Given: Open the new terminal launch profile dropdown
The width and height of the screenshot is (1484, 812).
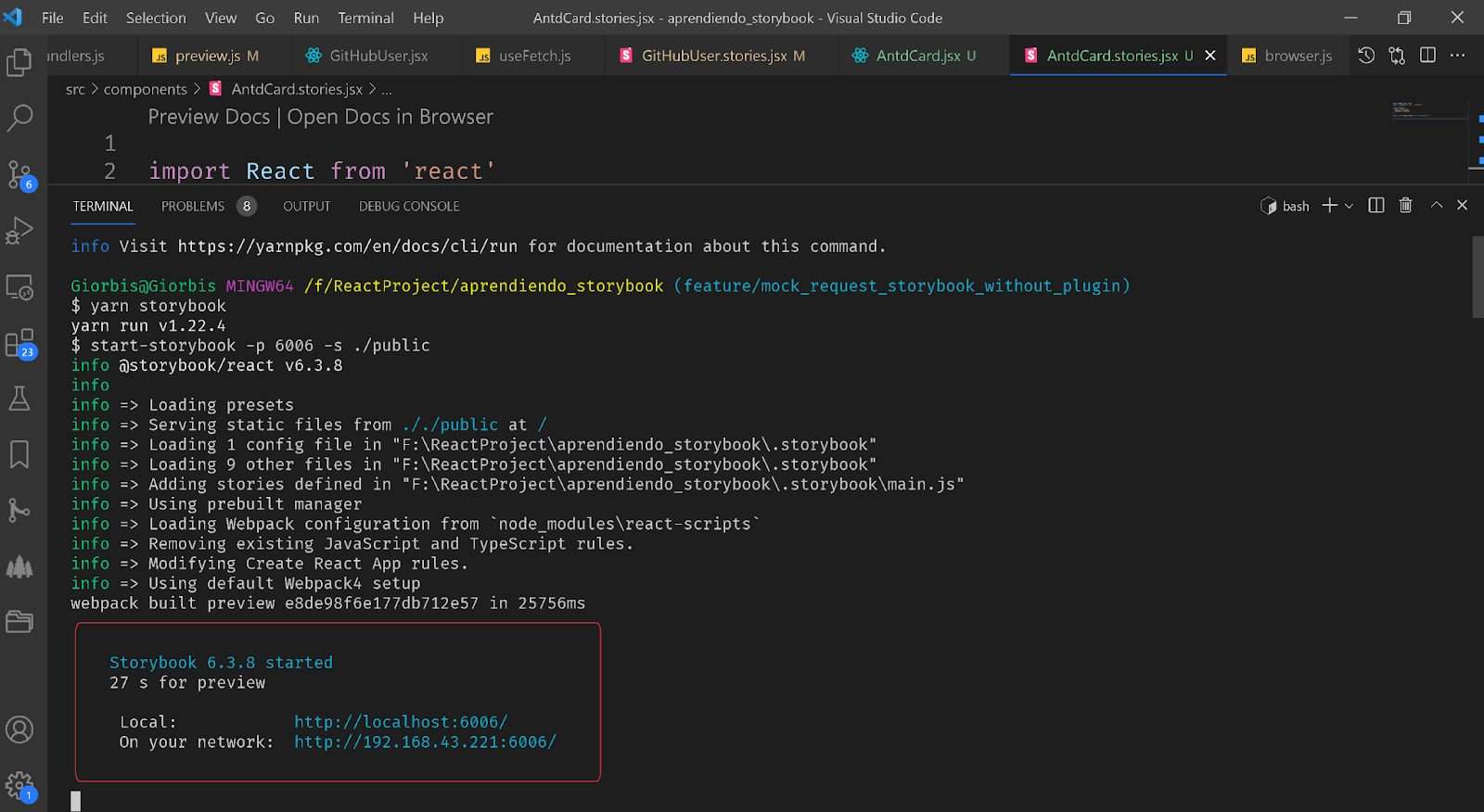Looking at the screenshot, I should [1349, 206].
